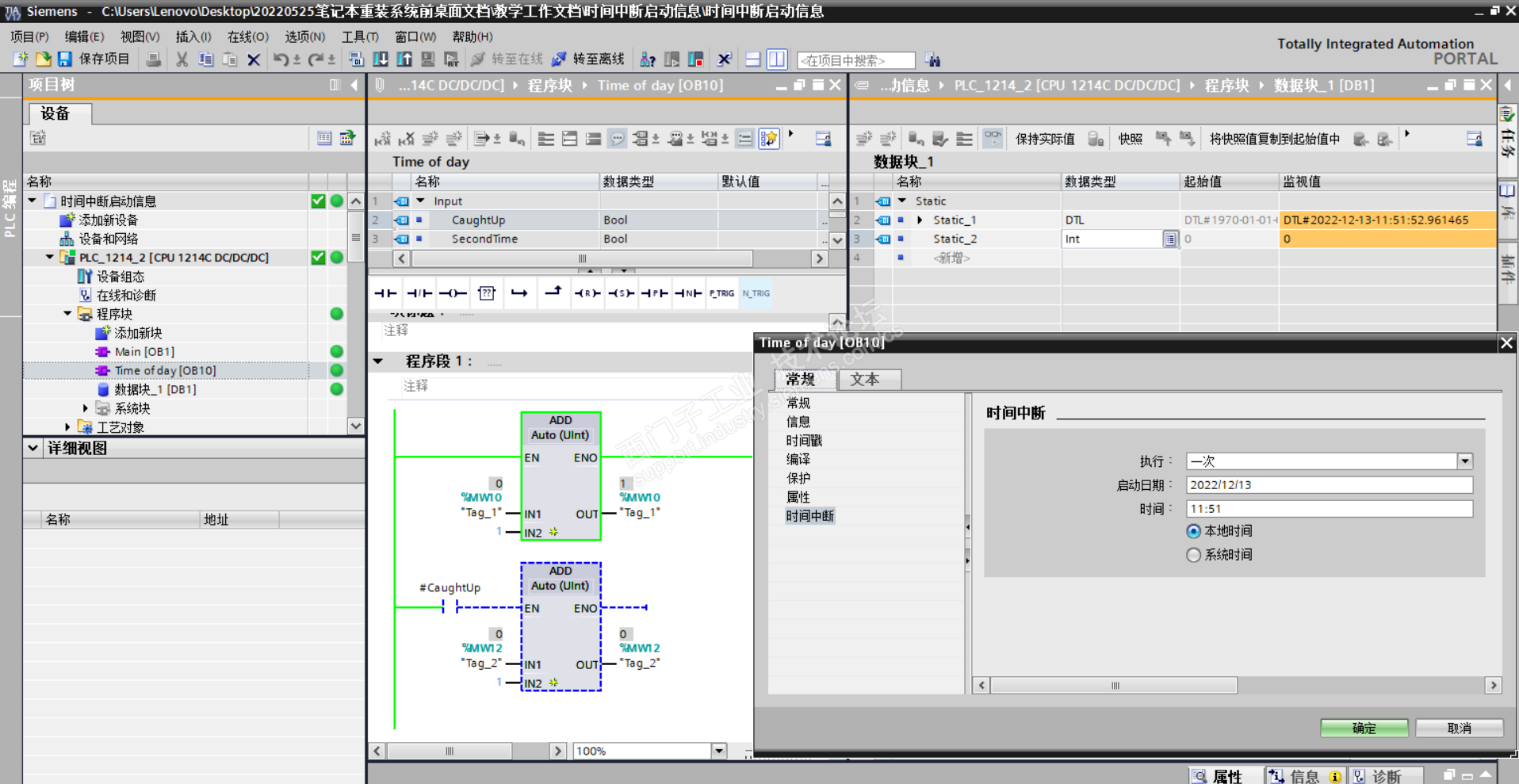Screen dimensions: 1519x784
Task: Click the 启动日期 input field
Action: (1330, 485)
